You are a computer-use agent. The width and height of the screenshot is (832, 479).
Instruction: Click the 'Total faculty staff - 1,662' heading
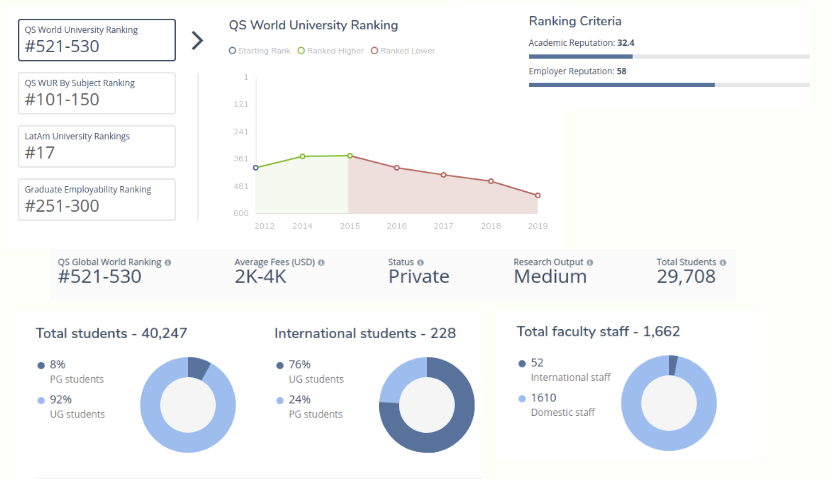coord(598,332)
